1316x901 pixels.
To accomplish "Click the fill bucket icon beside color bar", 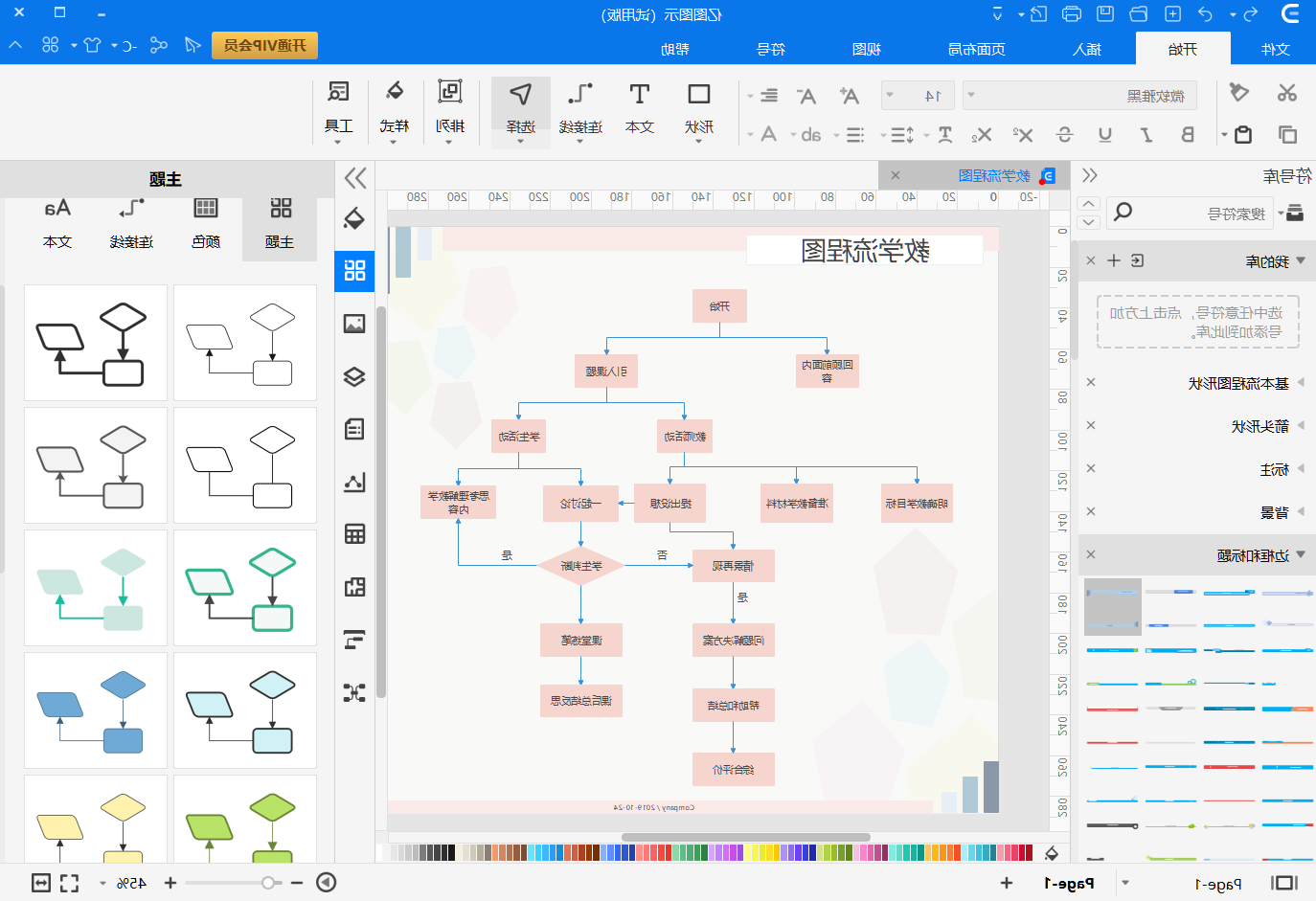I will 1052,853.
